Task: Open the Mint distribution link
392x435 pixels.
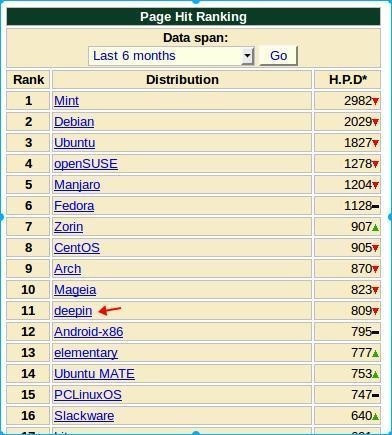Action: (66, 101)
